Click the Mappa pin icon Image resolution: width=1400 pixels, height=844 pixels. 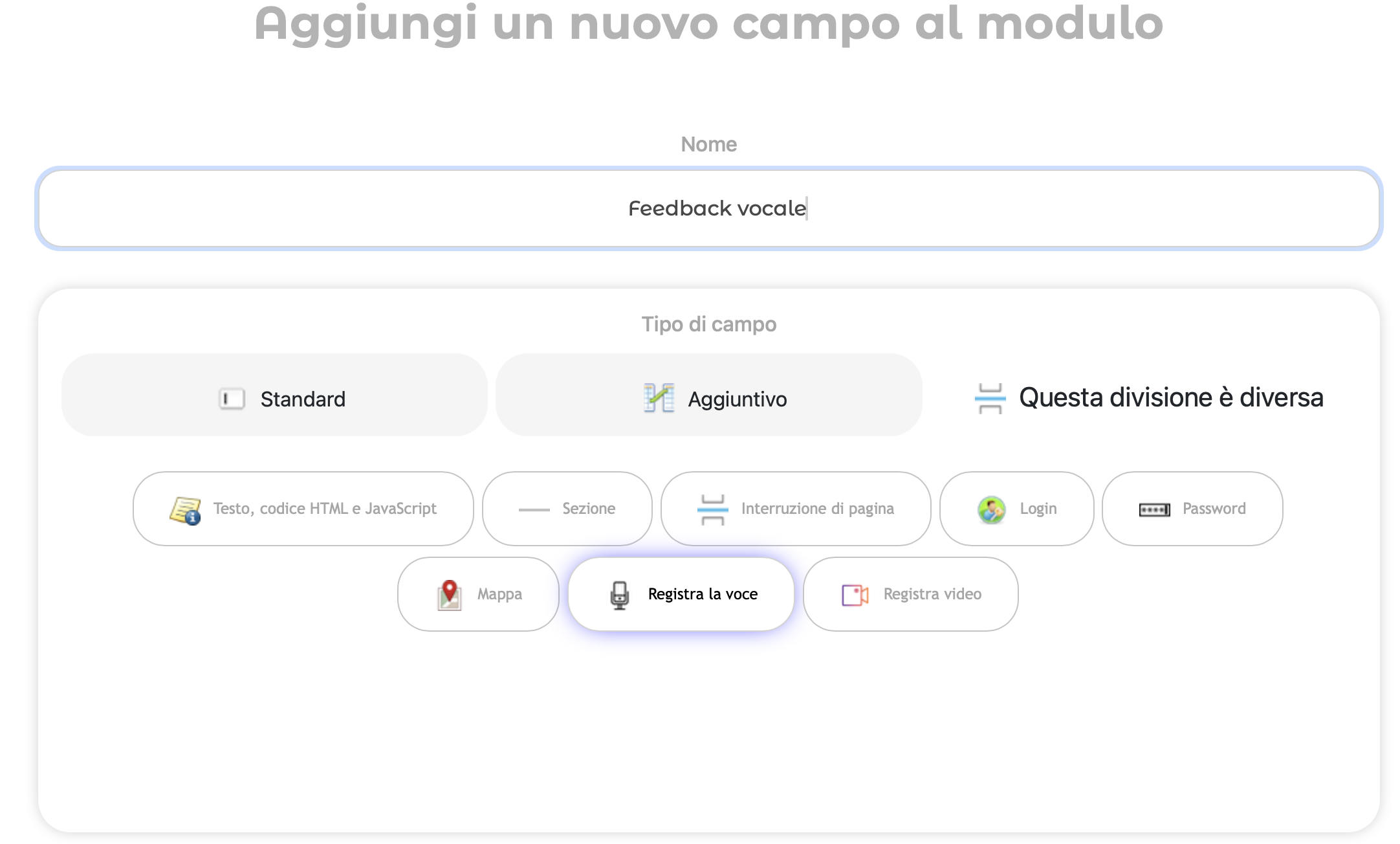click(450, 595)
